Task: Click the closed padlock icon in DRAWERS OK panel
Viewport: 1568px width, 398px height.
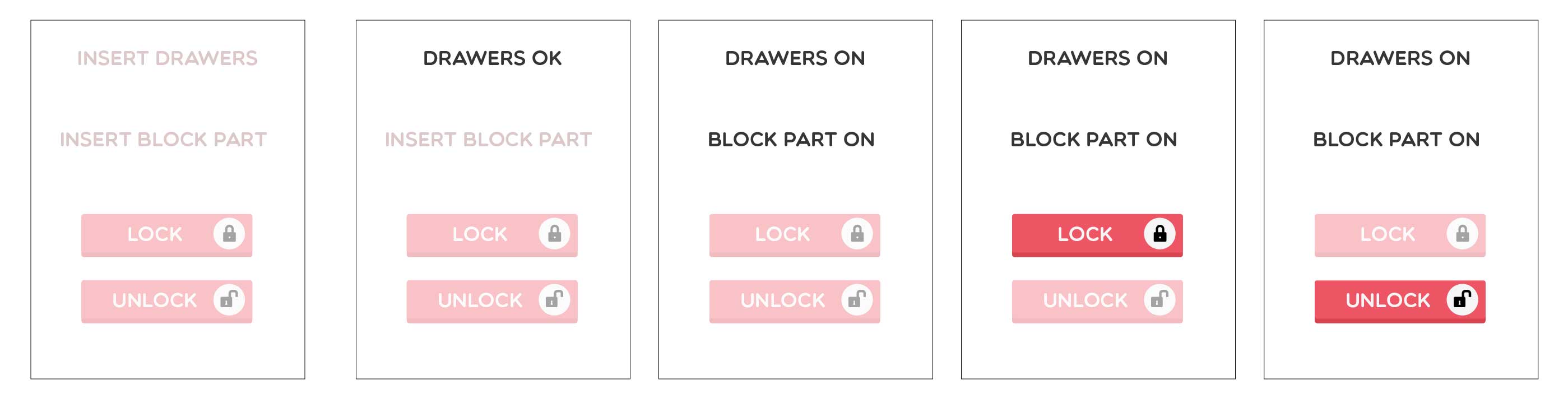Action: pos(555,234)
